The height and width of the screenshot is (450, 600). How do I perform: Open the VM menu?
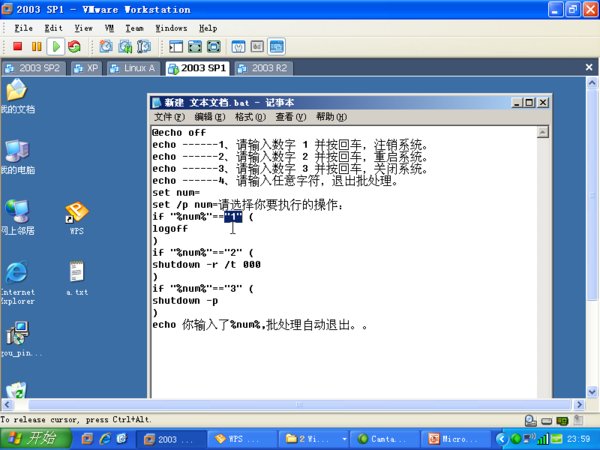pyautogui.click(x=109, y=28)
